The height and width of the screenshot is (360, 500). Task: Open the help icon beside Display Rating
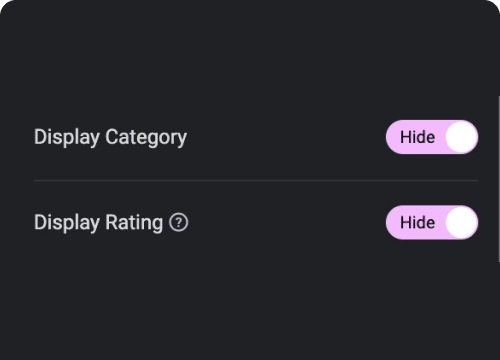point(179,222)
